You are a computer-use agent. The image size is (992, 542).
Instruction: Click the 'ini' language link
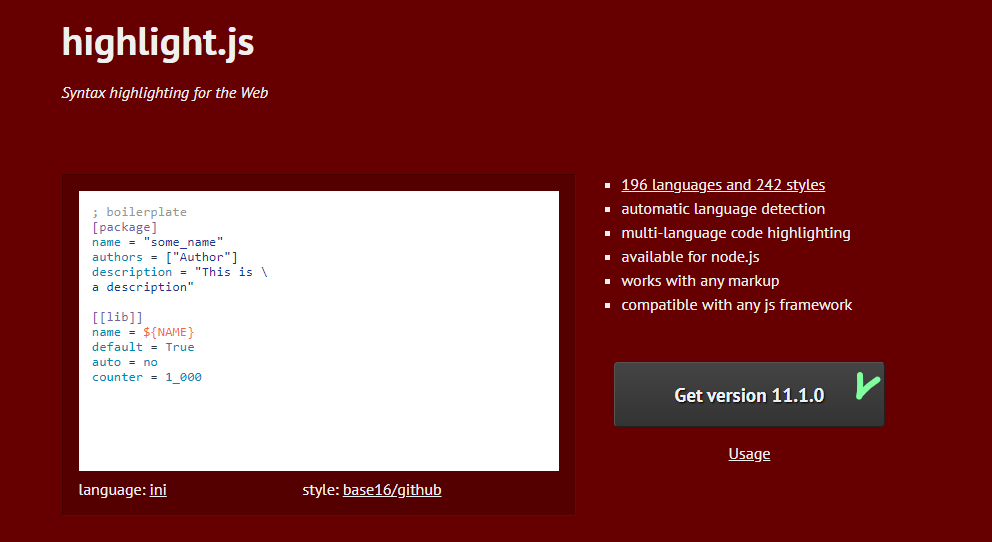point(158,490)
